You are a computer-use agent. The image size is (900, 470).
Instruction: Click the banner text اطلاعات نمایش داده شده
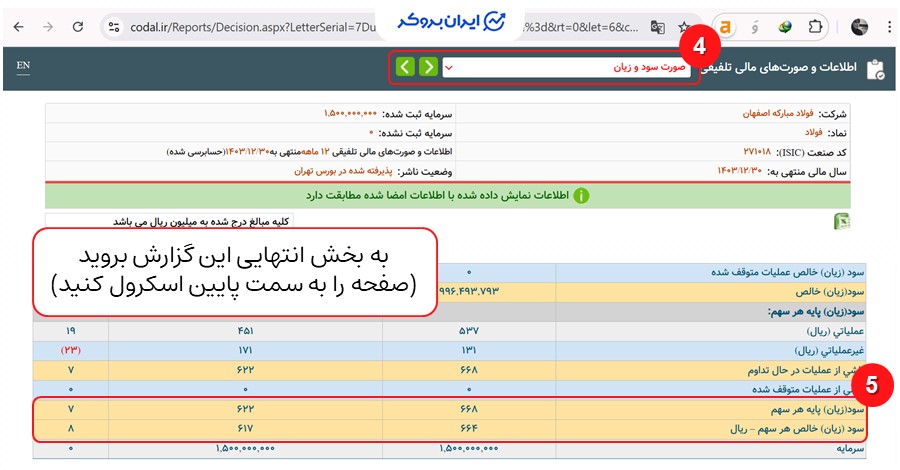click(x=437, y=196)
